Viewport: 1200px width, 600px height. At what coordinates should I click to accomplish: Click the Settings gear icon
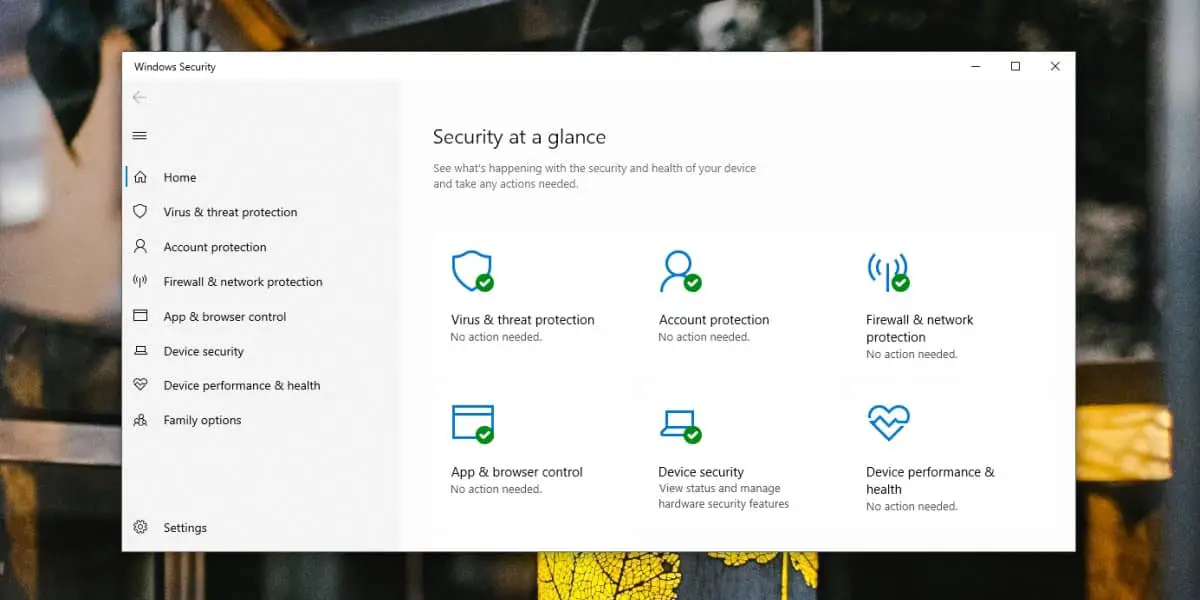pos(140,527)
